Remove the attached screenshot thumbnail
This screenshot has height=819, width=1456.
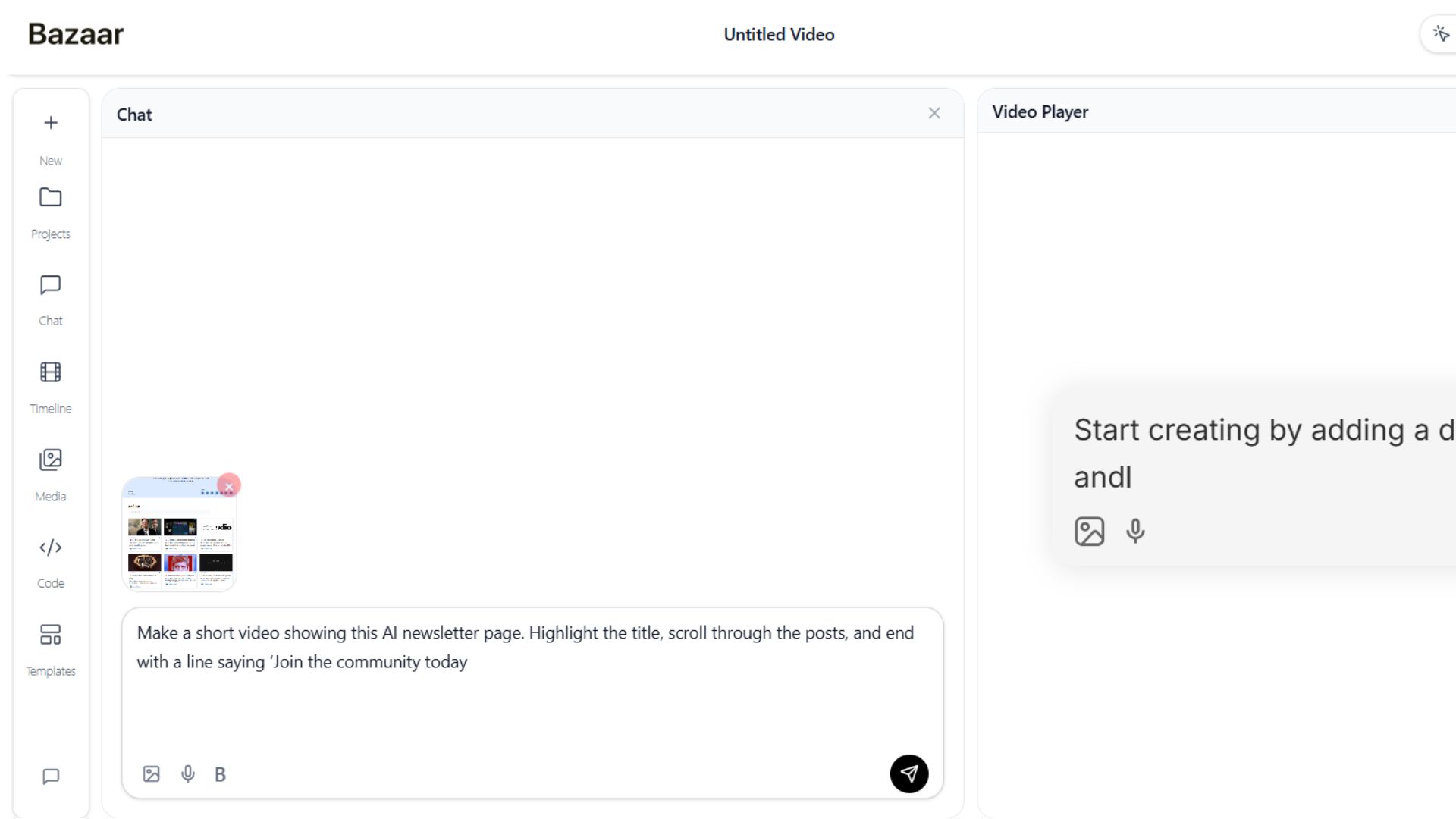(x=229, y=485)
